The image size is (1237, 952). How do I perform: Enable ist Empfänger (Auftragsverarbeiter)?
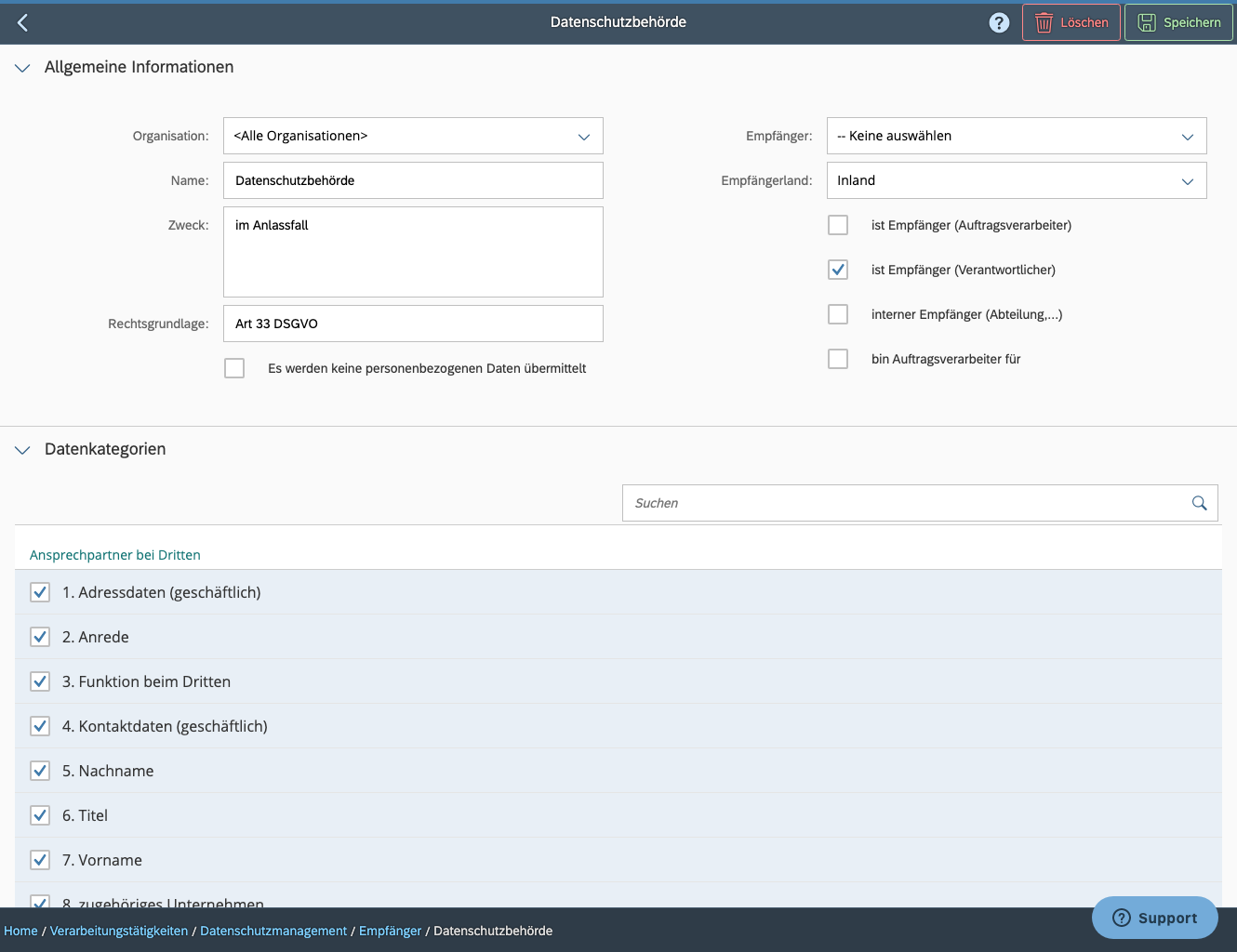[x=838, y=225]
